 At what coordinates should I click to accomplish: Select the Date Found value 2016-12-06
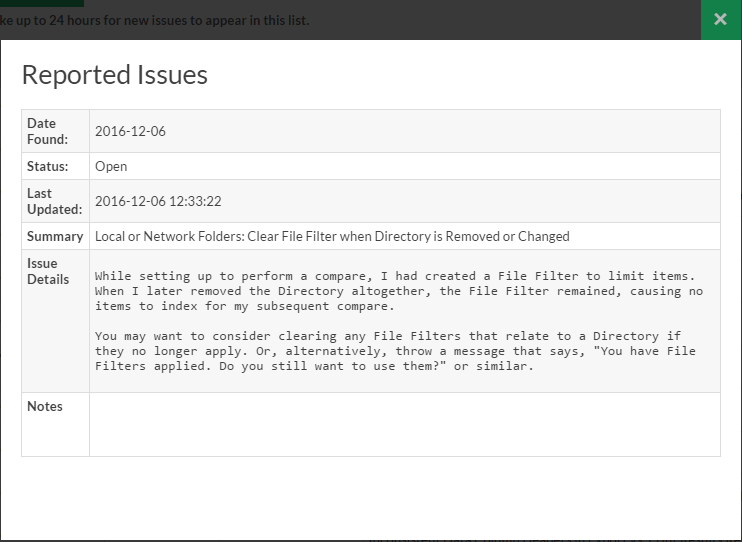[130, 131]
